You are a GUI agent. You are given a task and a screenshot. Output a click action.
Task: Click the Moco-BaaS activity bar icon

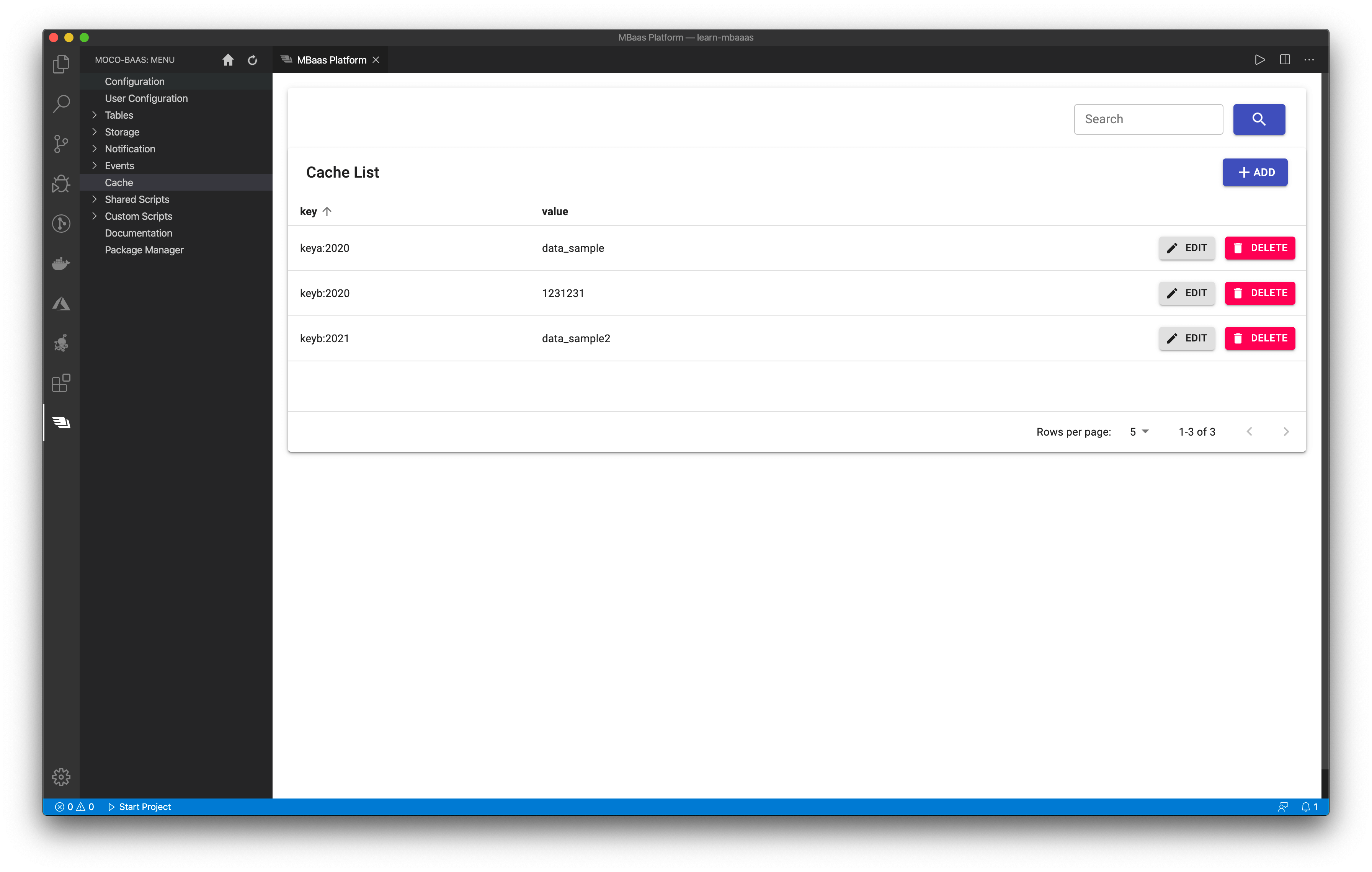[x=61, y=423]
